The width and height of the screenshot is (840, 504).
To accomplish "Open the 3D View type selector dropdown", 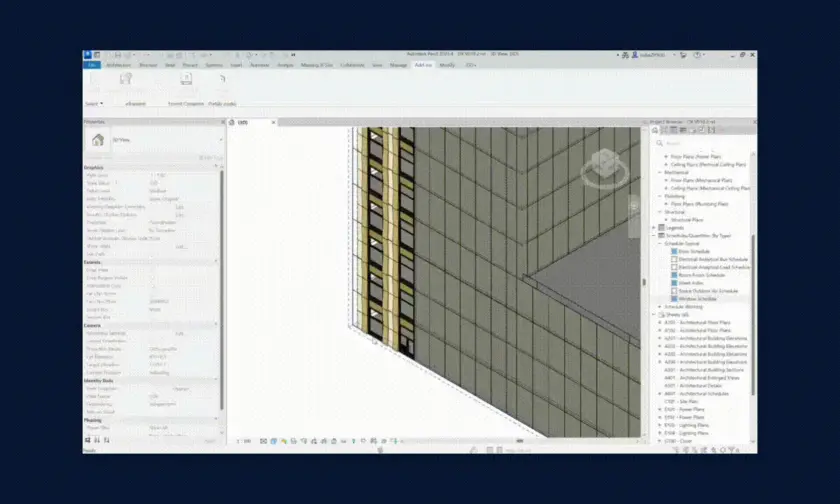I will click(x=220, y=140).
